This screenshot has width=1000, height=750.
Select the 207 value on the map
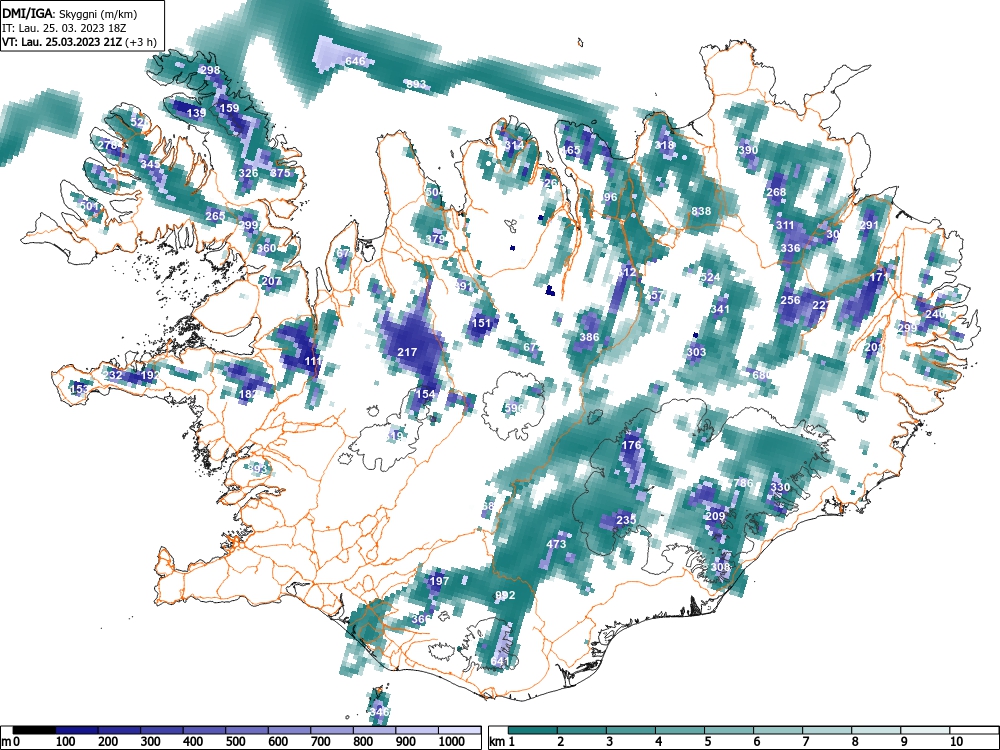coord(271,281)
